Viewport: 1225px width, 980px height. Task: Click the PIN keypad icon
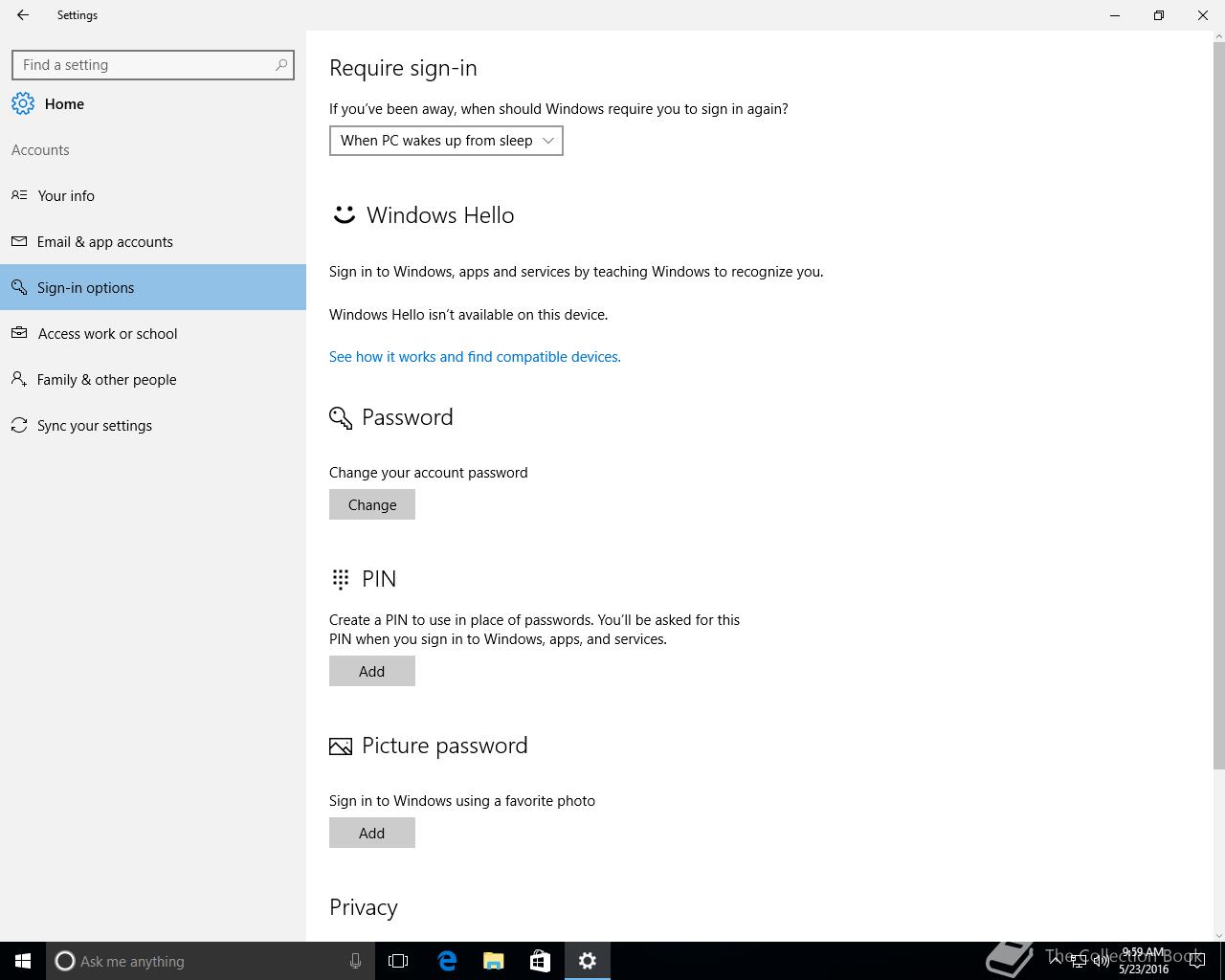click(341, 579)
